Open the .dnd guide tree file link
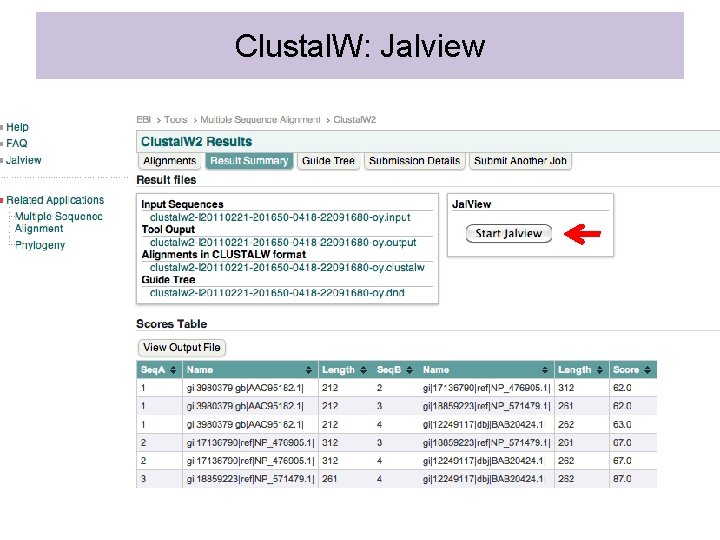 pyautogui.click(x=277, y=292)
